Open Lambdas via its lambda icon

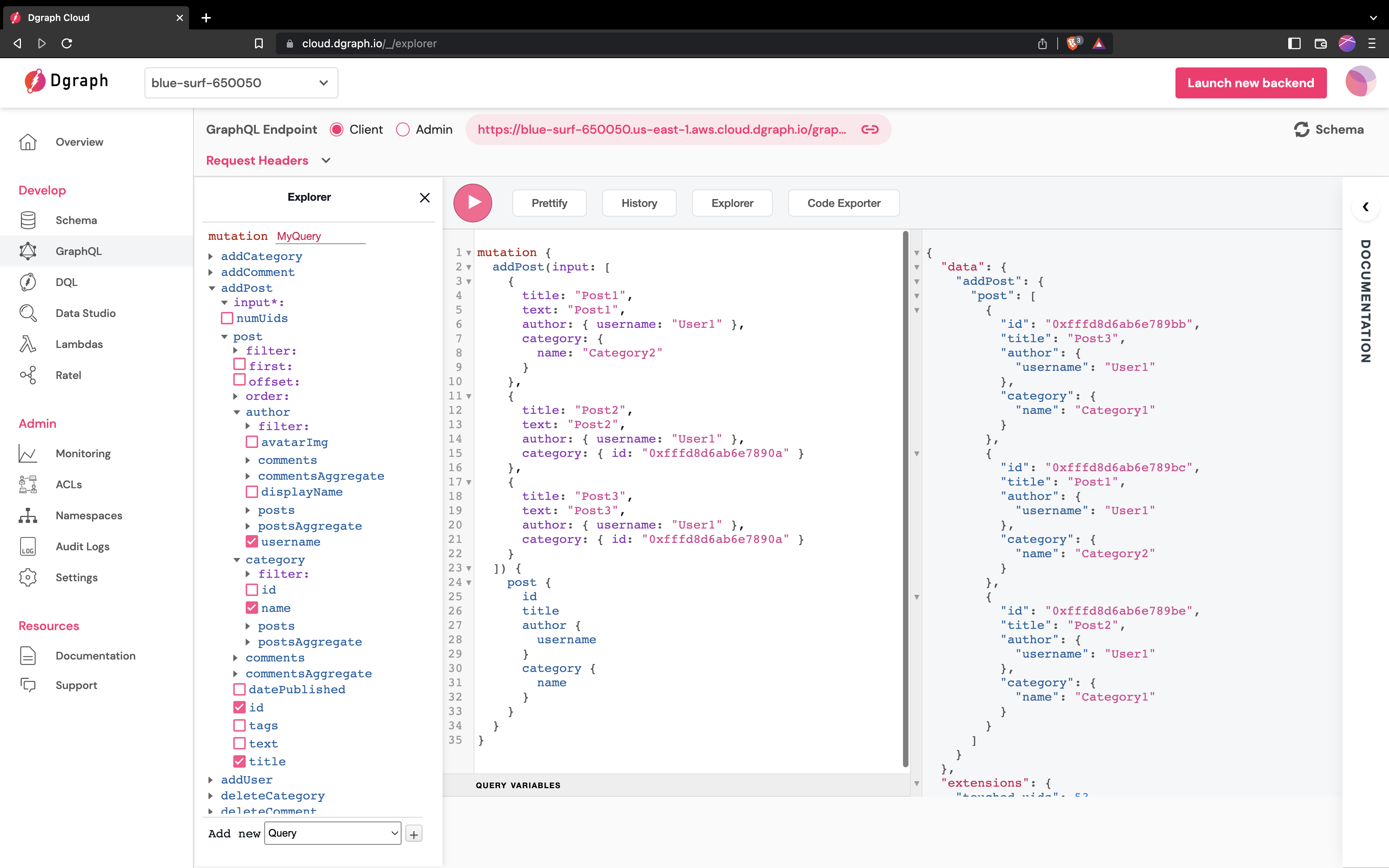tap(28, 344)
